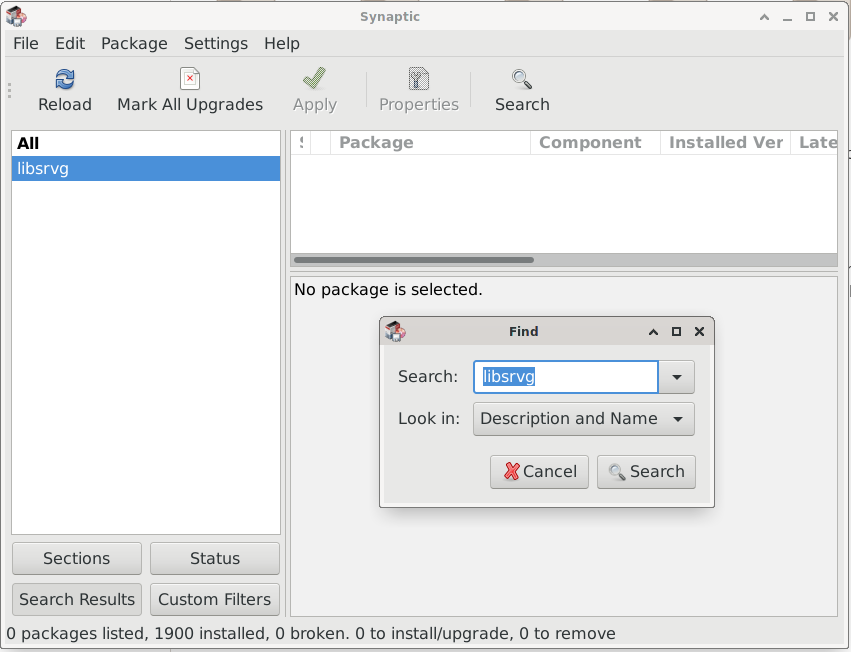The height and width of the screenshot is (652, 851).
Task: Open the Properties toolbar icon
Action: tap(418, 79)
